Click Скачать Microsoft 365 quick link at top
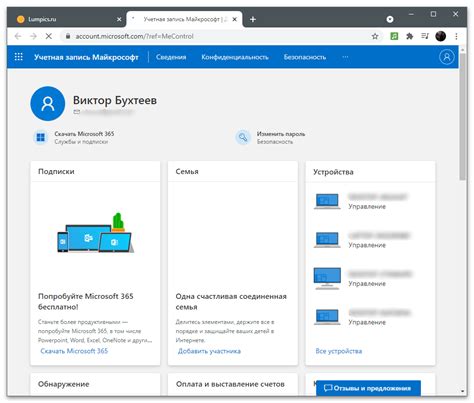Viewport: 474px width, 403px height. [84, 134]
